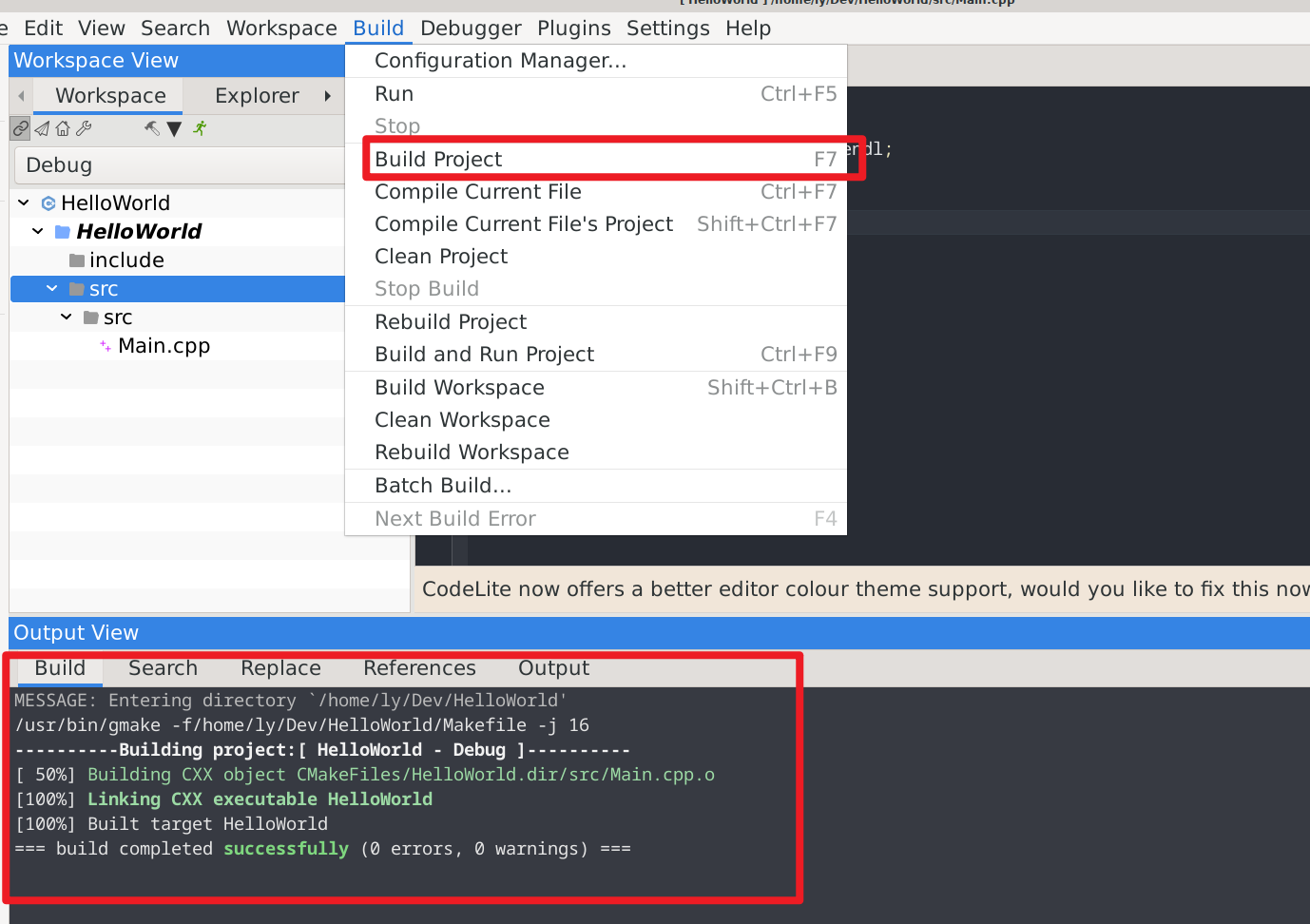Choose Rebuild Workspace menu entry
The height and width of the screenshot is (924, 1310).
(472, 452)
